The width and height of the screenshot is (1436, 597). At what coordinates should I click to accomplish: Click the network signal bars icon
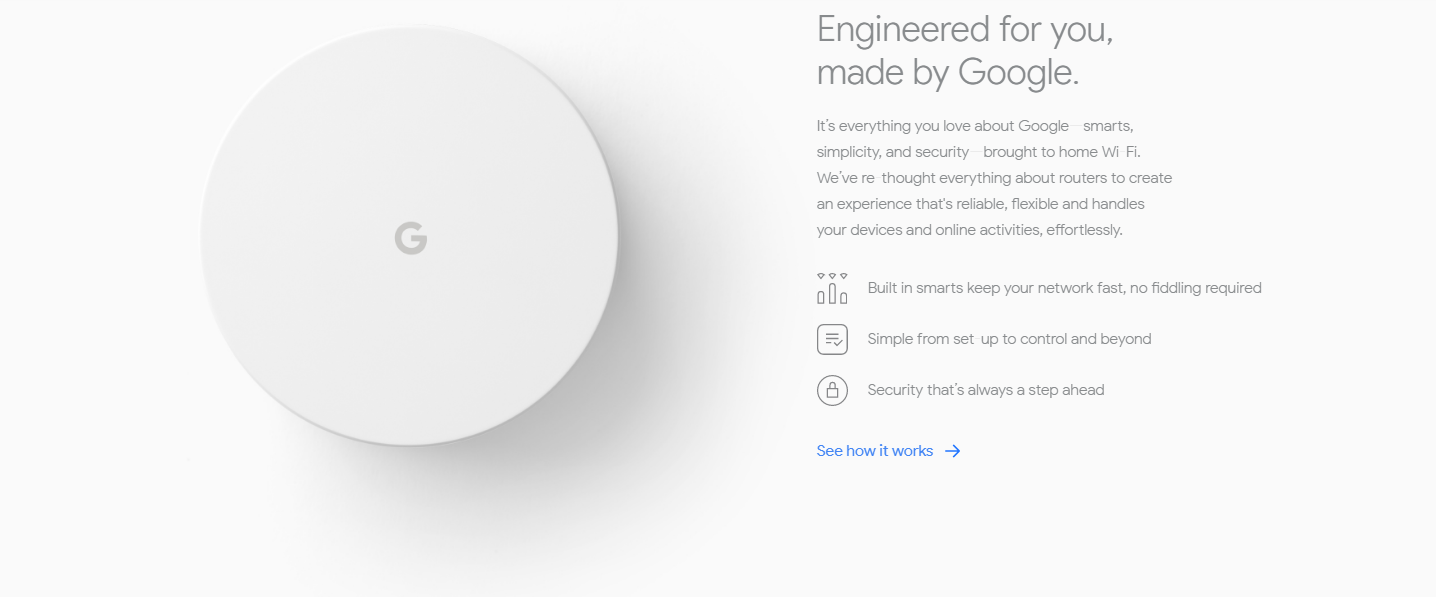pos(832,288)
